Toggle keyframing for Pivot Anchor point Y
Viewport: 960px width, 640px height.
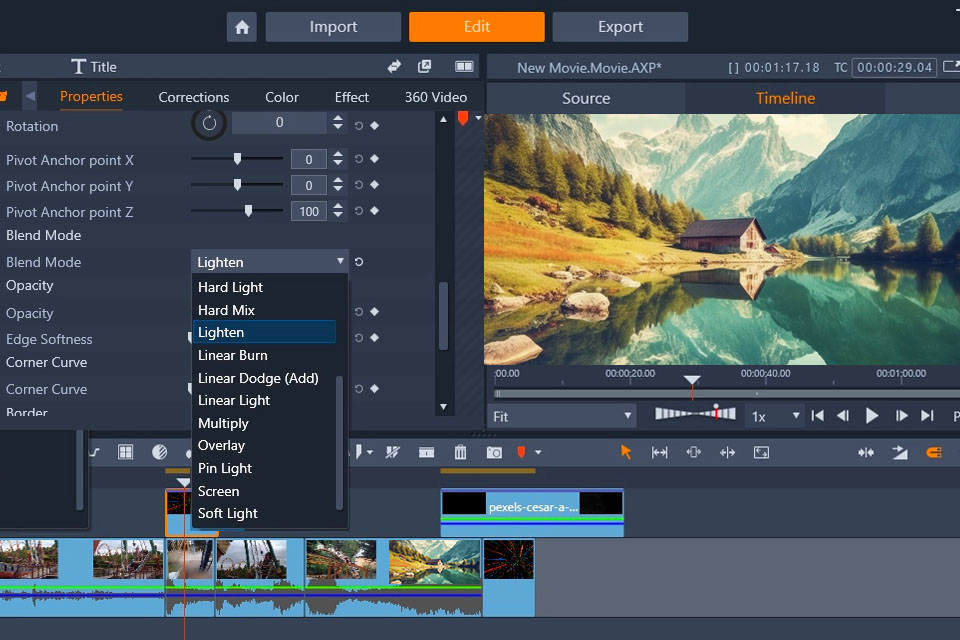tap(375, 185)
